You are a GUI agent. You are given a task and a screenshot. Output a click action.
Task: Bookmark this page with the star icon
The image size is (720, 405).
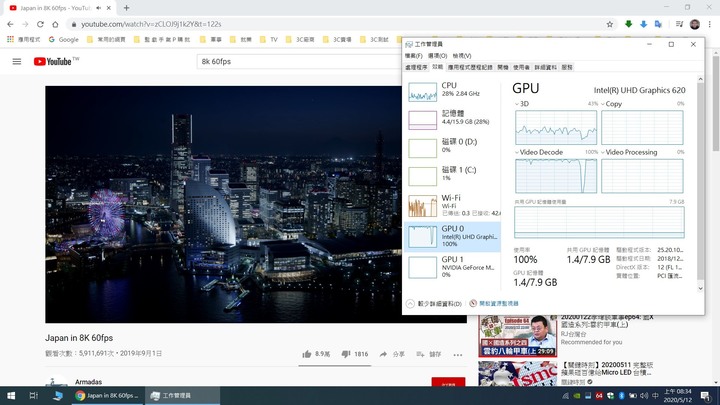610,23
